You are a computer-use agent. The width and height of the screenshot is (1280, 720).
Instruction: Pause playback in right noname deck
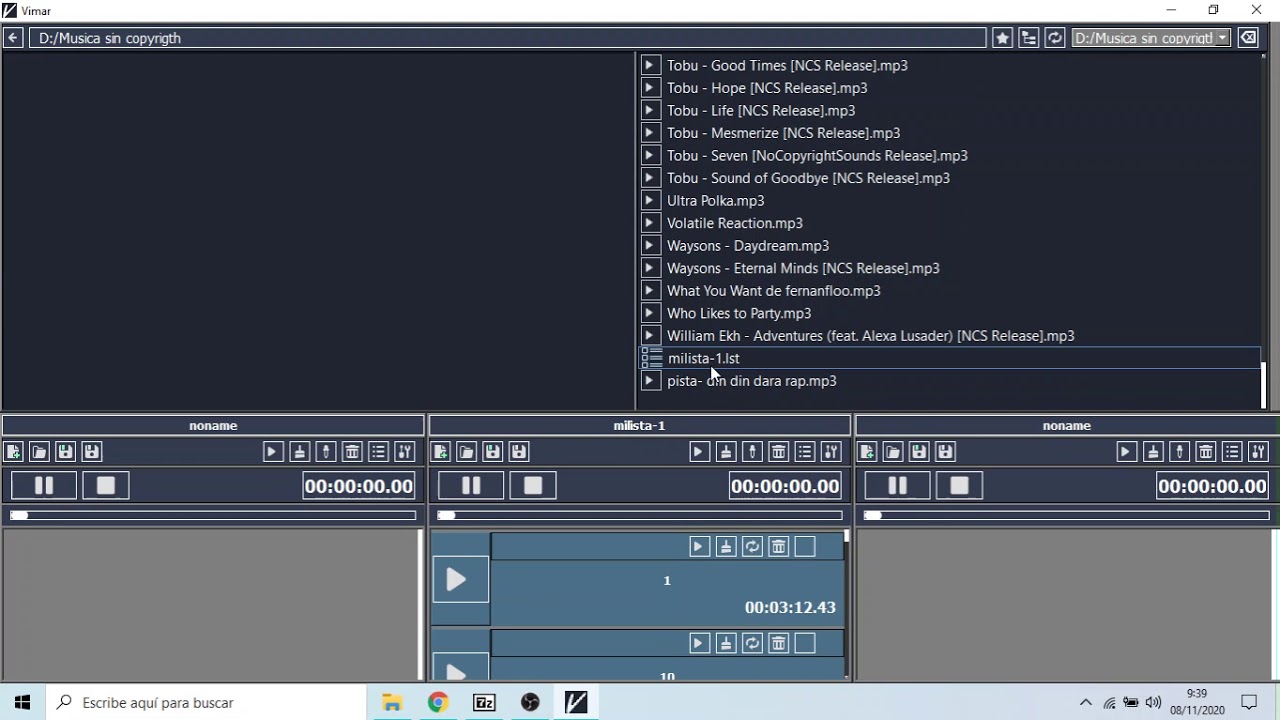pyautogui.click(x=898, y=486)
